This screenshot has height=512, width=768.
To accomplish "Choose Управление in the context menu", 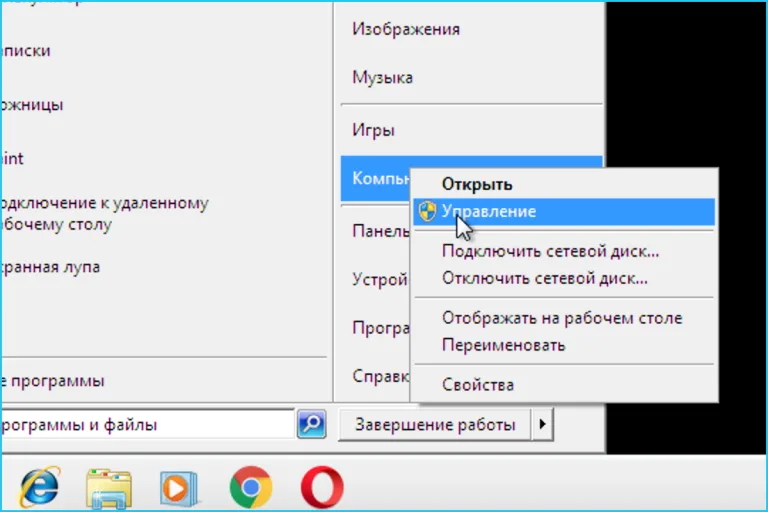I will [x=564, y=212].
